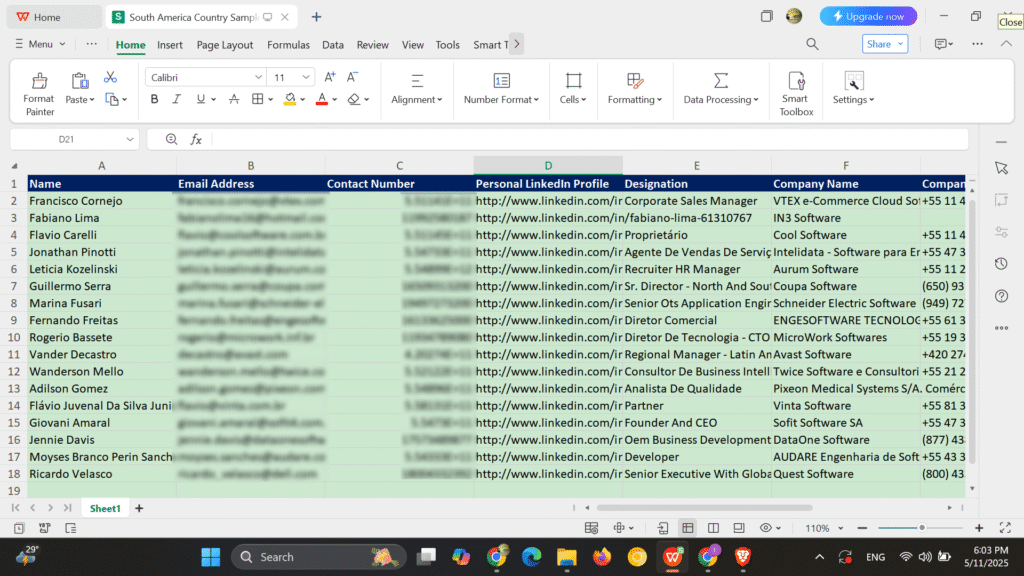
Task: Open File Explorer from taskbar
Action: (x=566, y=557)
